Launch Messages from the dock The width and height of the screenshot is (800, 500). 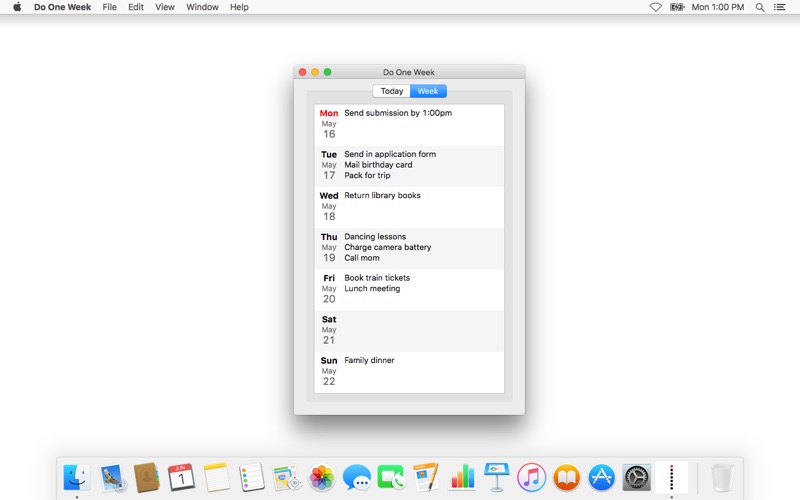click(x=357, y=478)
